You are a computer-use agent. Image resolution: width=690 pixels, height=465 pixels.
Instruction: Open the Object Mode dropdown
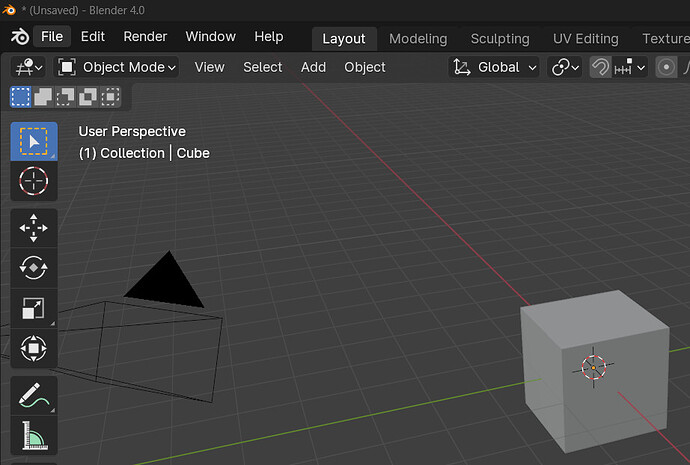(x=117, y=67)
